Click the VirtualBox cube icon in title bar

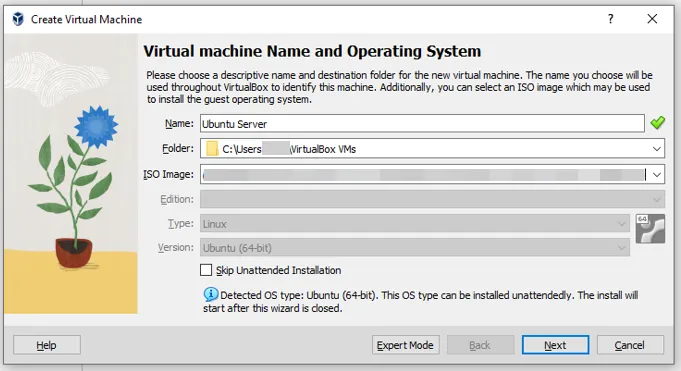(18, 19)
